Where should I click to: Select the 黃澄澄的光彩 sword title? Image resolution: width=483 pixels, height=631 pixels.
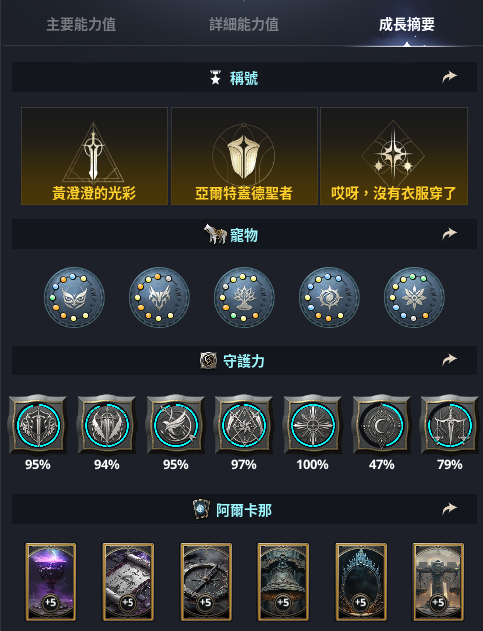tap(94, 156)
